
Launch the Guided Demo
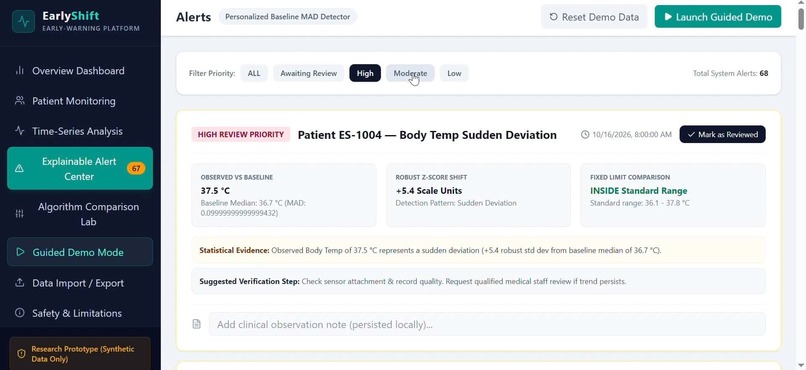pyautogui.click(x=718, y=17)
